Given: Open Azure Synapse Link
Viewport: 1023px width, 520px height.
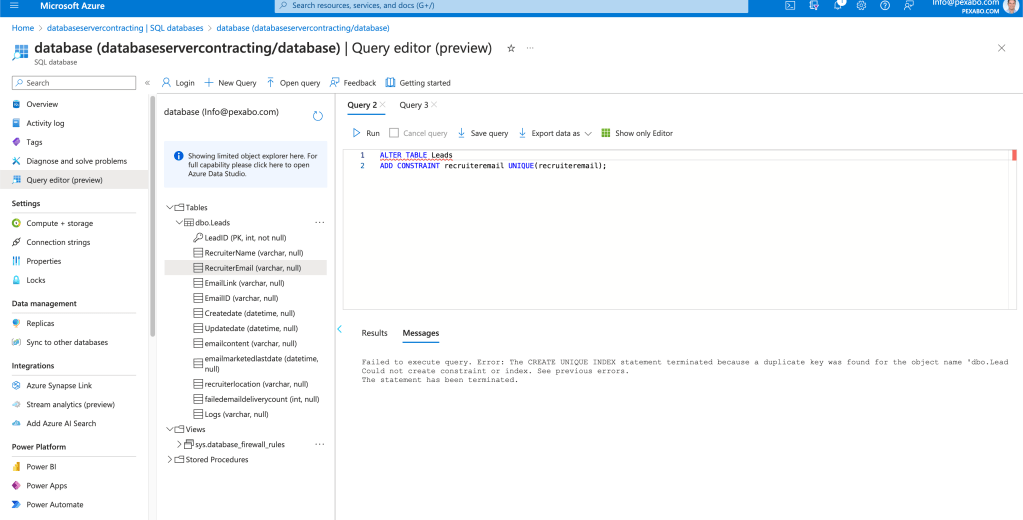Looking at the screenshot, I should point(59,386).
